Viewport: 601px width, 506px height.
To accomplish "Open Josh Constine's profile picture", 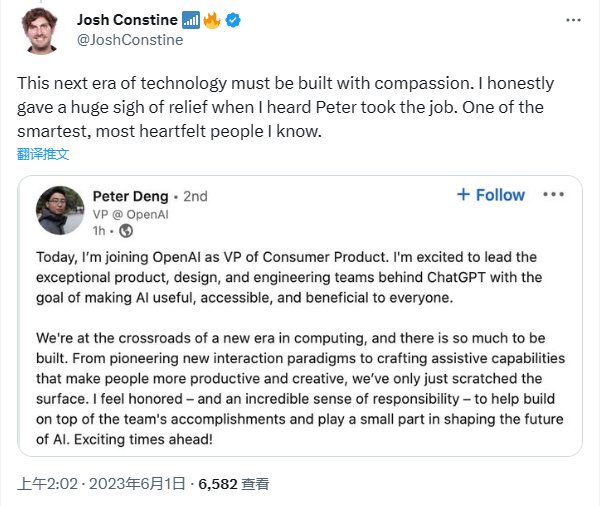I will tap(41, 29).
